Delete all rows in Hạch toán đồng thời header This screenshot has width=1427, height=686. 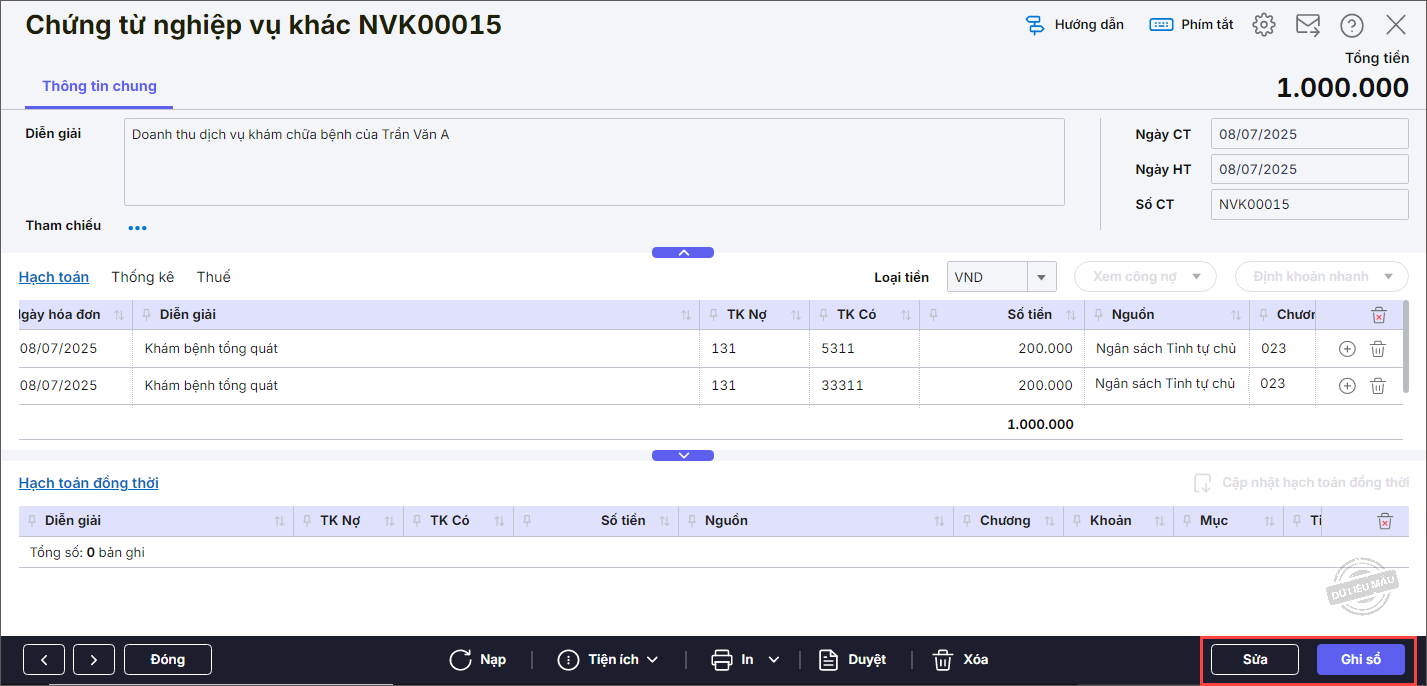(x=1384, y=521)
